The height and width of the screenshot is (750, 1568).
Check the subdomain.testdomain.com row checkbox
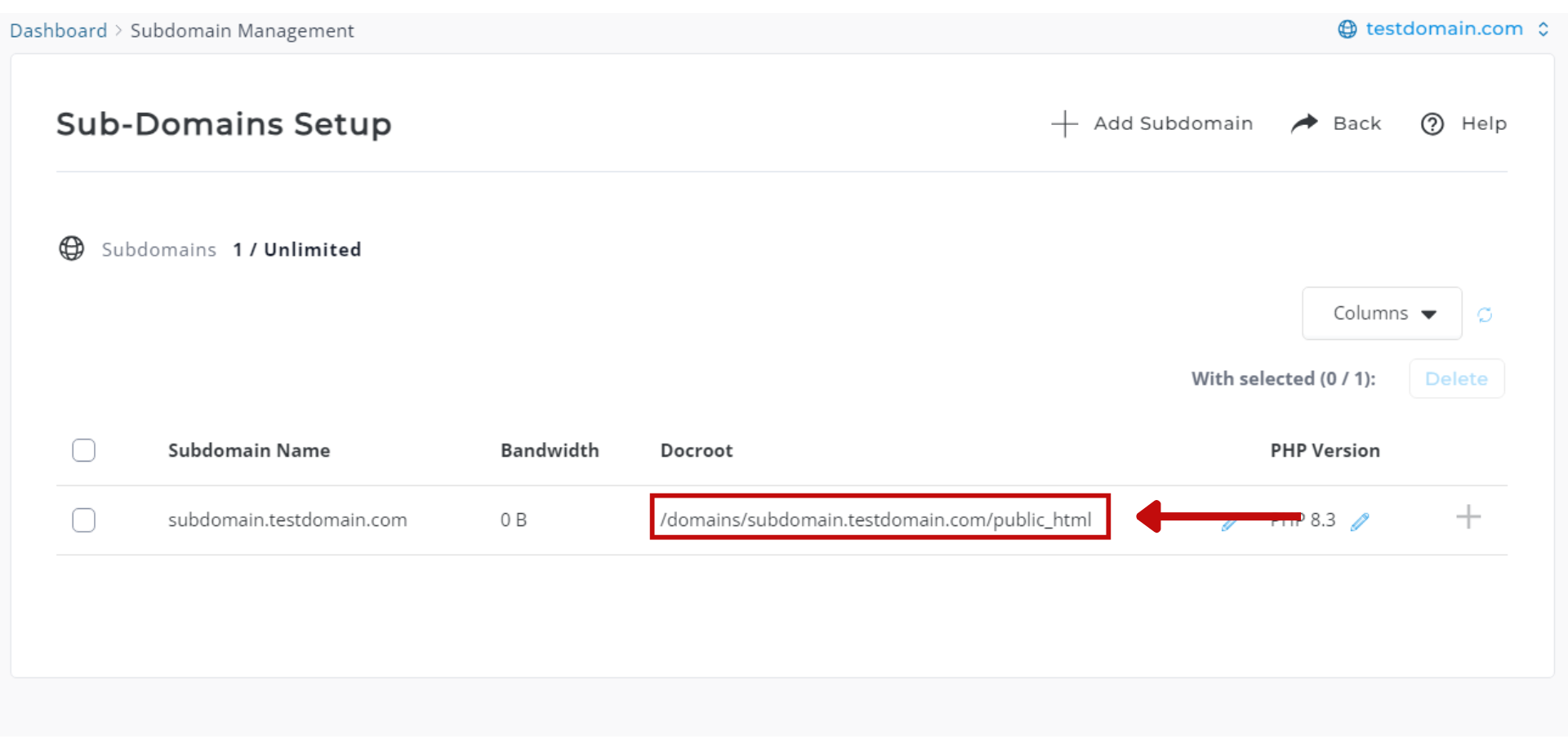(83, 520)
